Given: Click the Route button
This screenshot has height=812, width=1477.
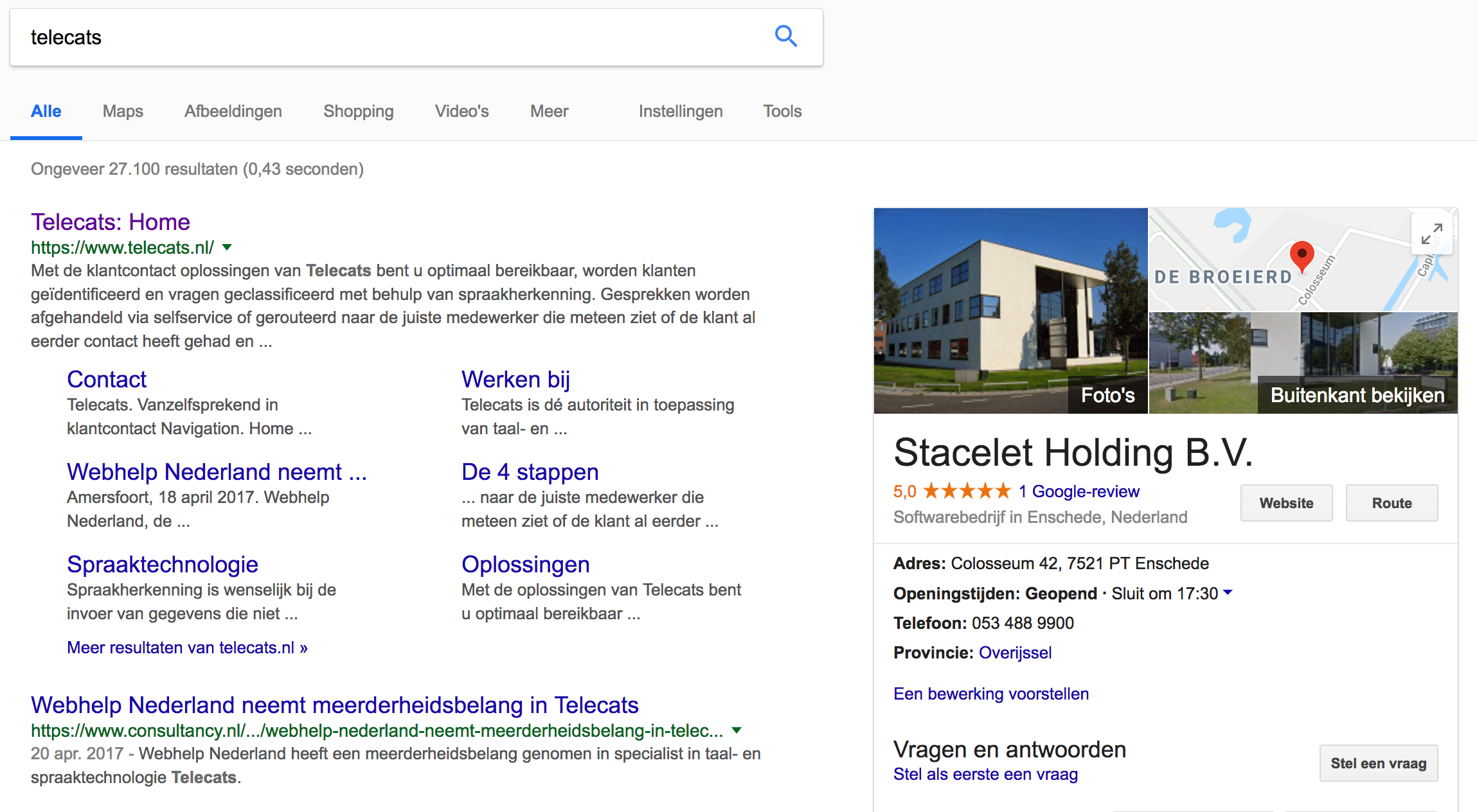Looking at the screenshot, I should [1392, 503].
